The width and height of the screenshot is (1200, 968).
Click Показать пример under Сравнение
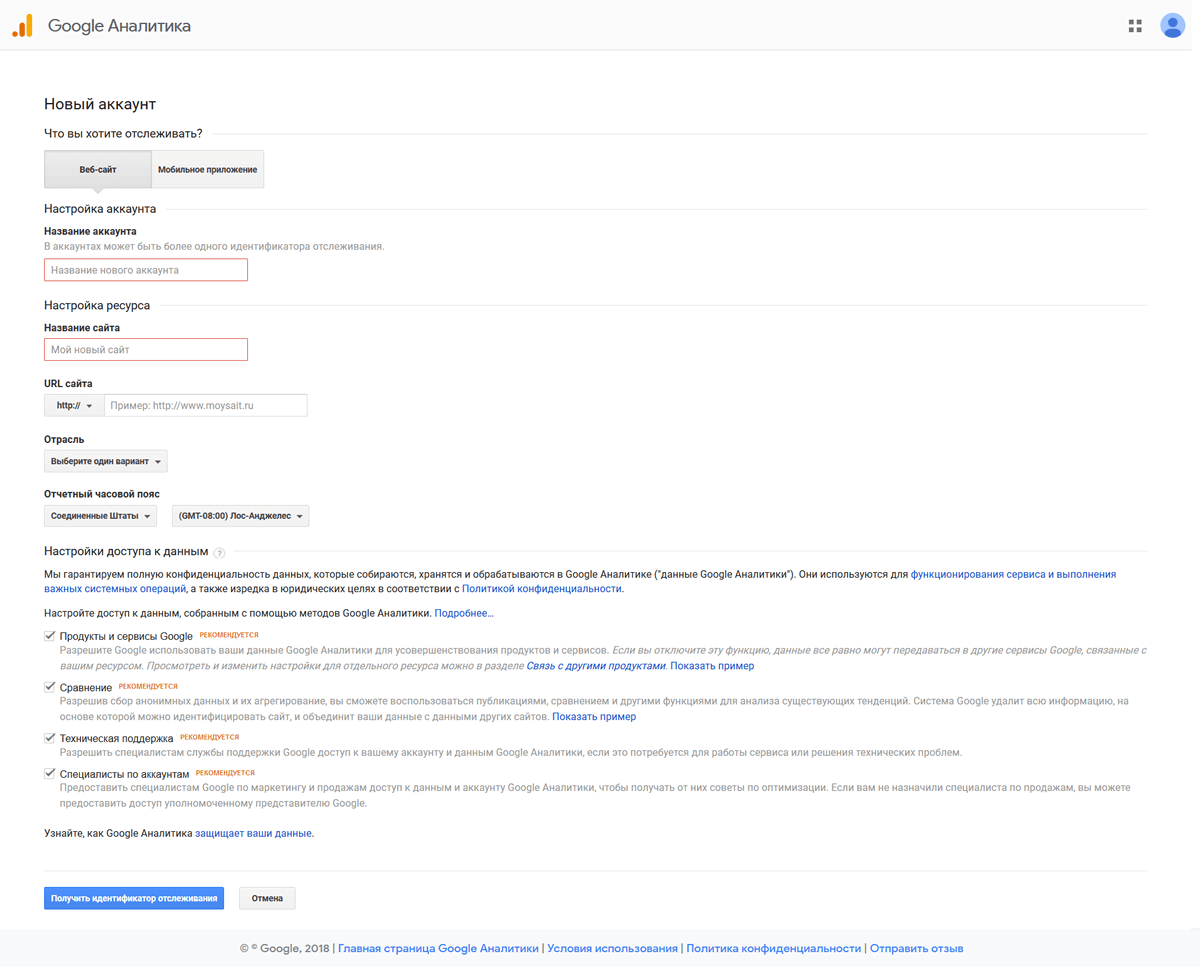point(594,717)
